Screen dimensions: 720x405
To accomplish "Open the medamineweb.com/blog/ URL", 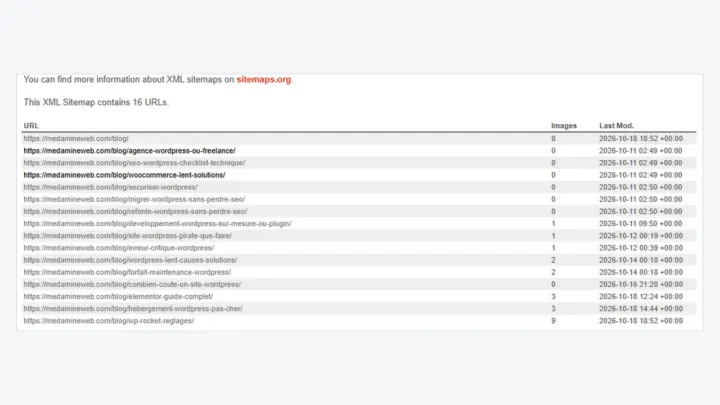I will click(76, 139).
